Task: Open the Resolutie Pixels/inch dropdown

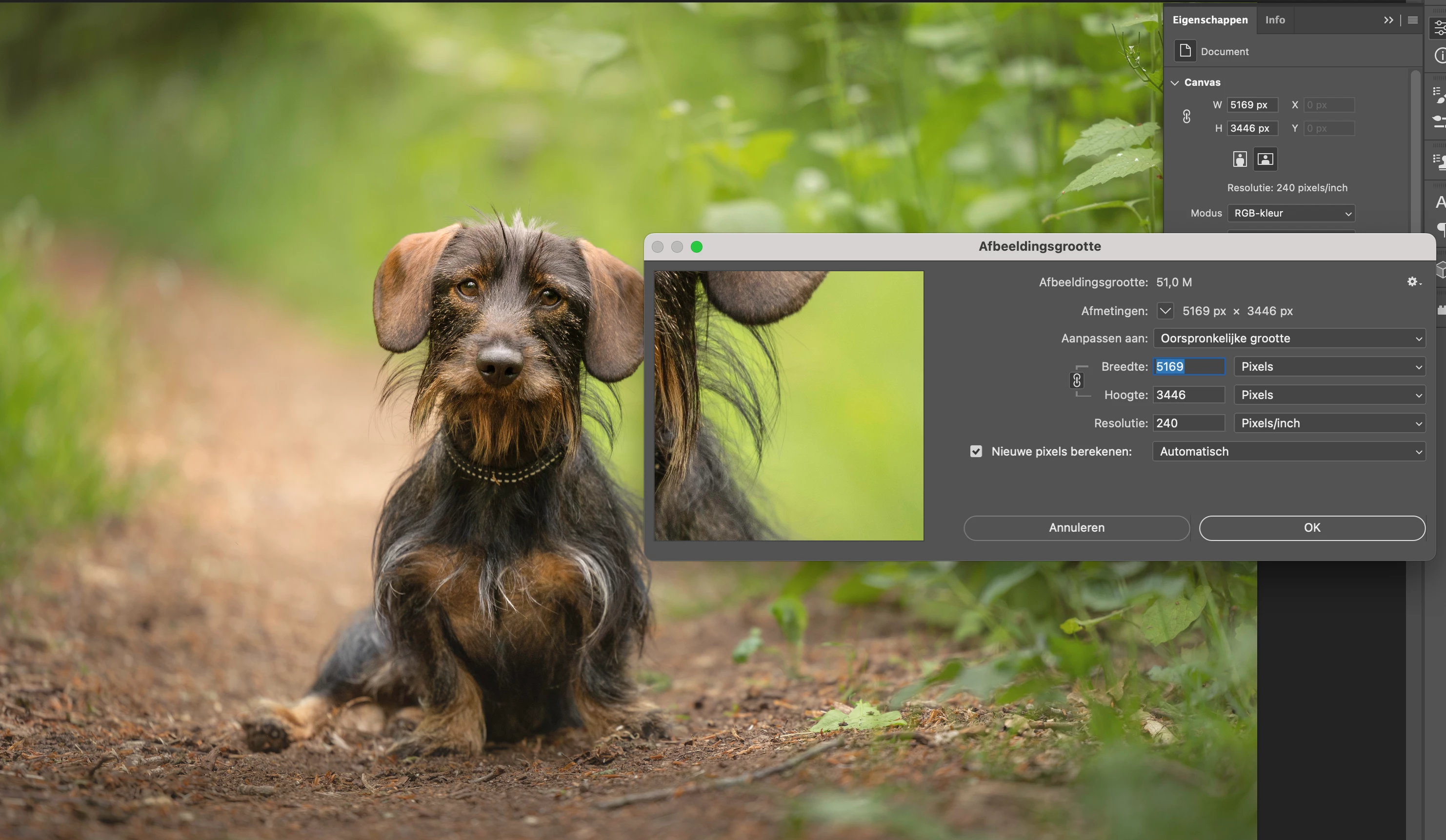Action: pyautogui.click(x=1329, y=423)
